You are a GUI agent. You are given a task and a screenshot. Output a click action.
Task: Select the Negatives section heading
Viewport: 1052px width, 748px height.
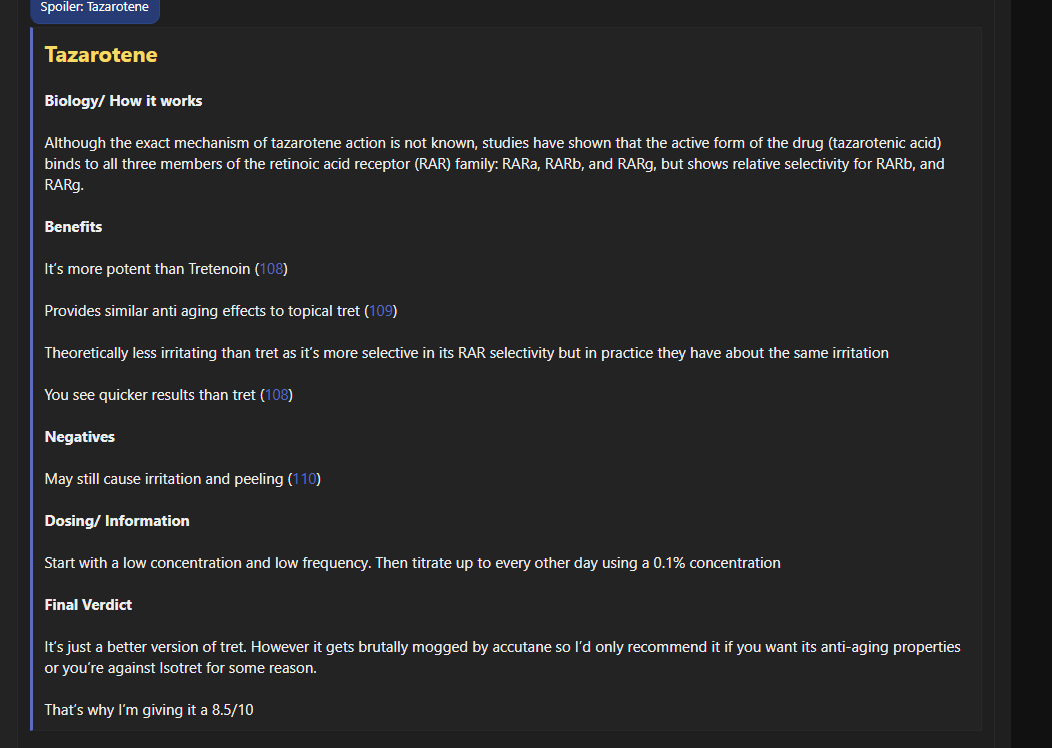click(79, 437)
